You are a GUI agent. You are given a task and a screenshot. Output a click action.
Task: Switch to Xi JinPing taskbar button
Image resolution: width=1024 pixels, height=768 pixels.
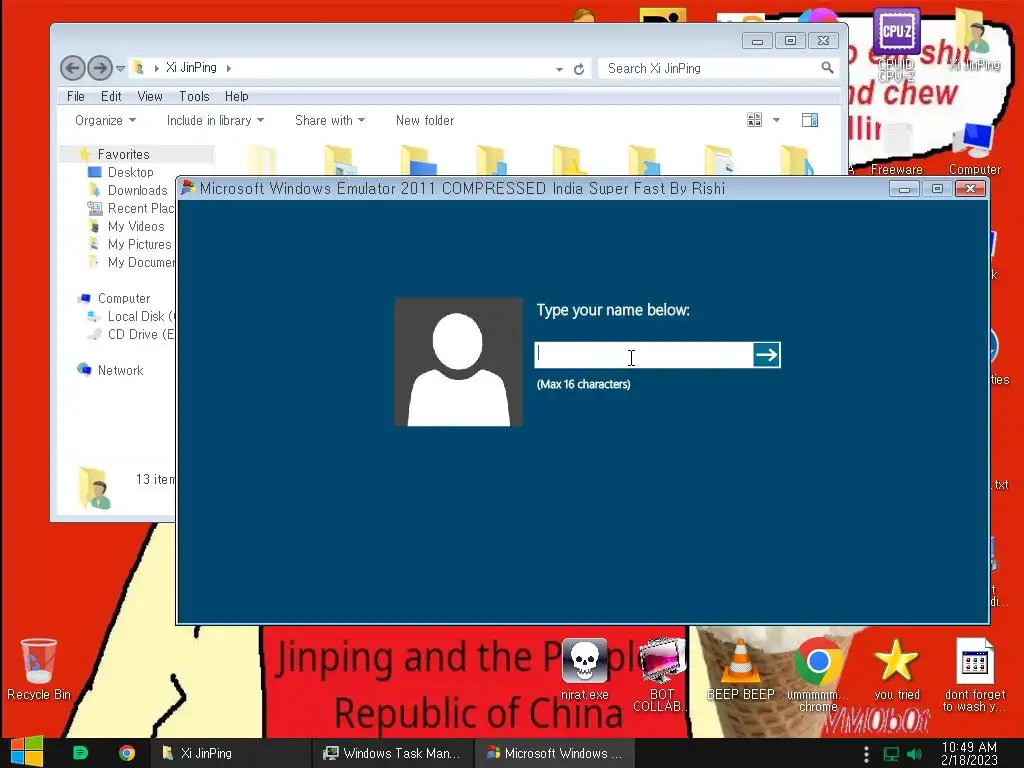coord(230,753)
